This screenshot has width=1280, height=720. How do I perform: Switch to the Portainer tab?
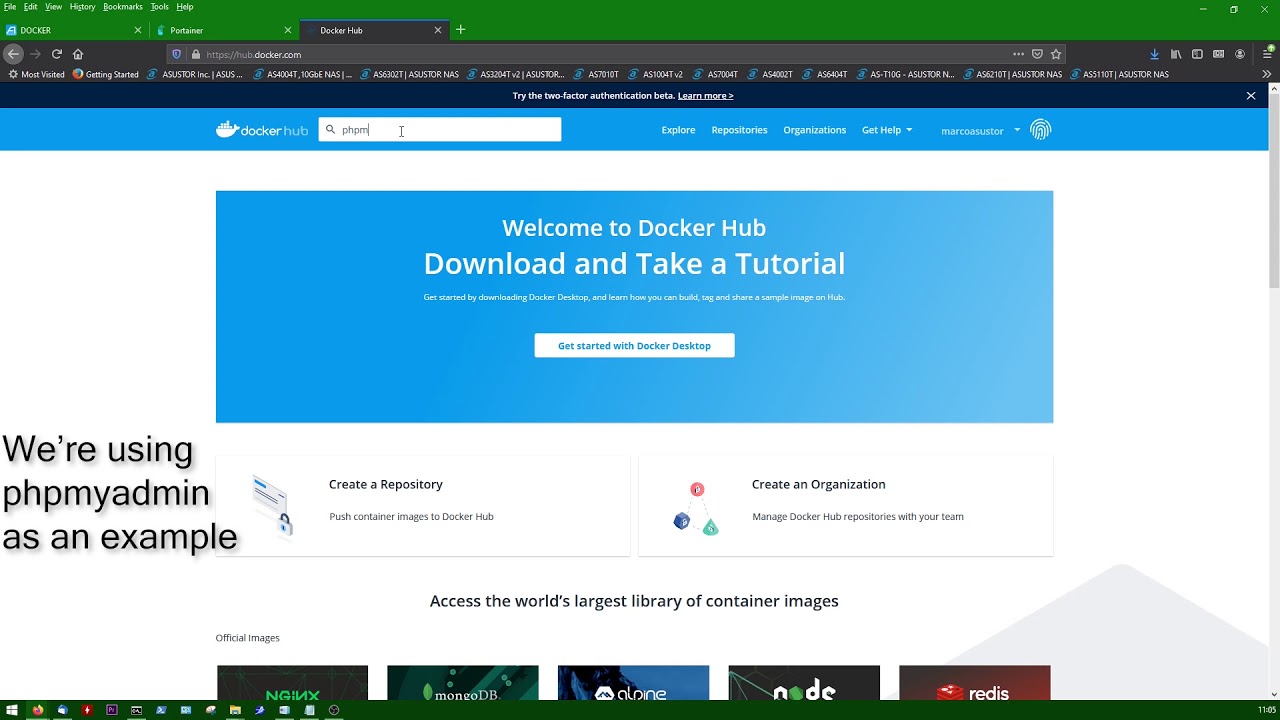(x=225, y=30)
